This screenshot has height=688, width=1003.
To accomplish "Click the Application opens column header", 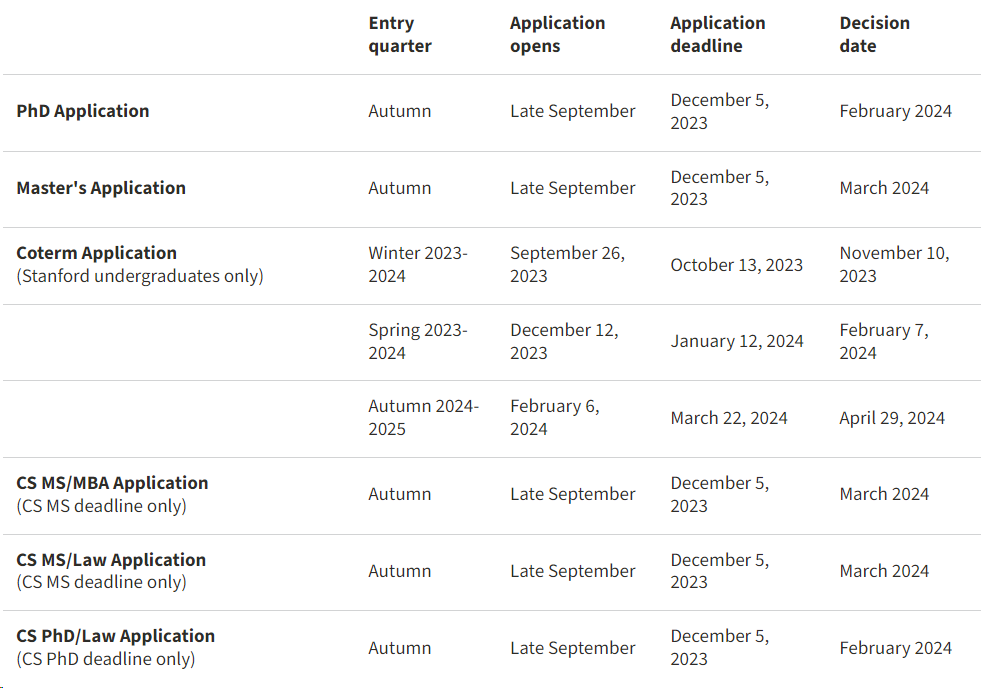I will (x=557, y=35).
